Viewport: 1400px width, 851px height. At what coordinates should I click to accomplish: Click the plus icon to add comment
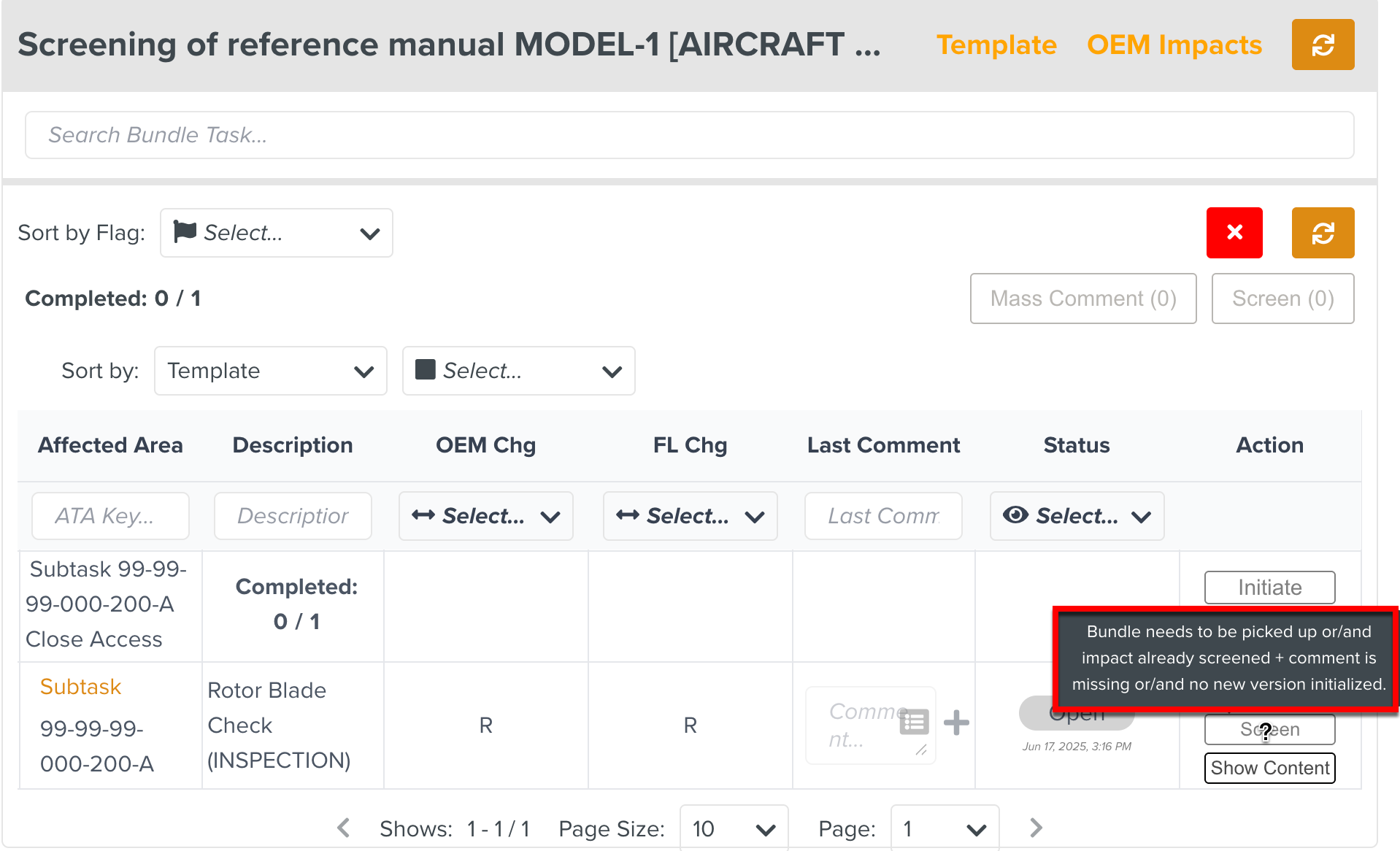pos(955,723)
